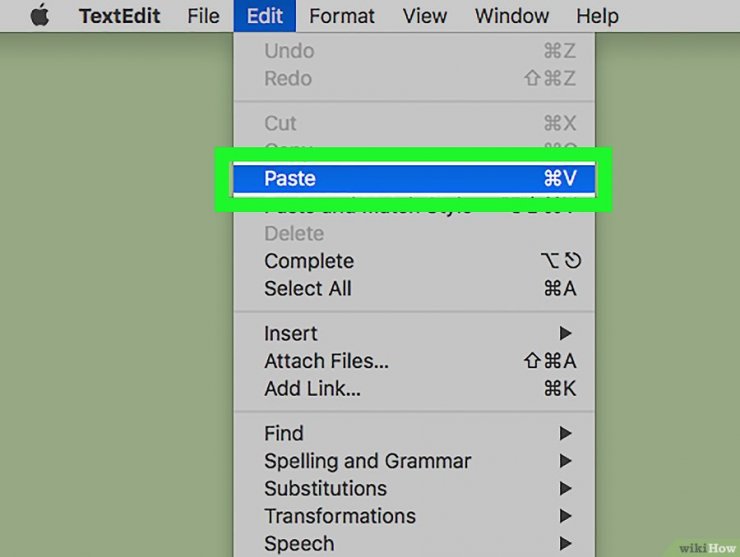Open the Help menu

tap(597, 16)
